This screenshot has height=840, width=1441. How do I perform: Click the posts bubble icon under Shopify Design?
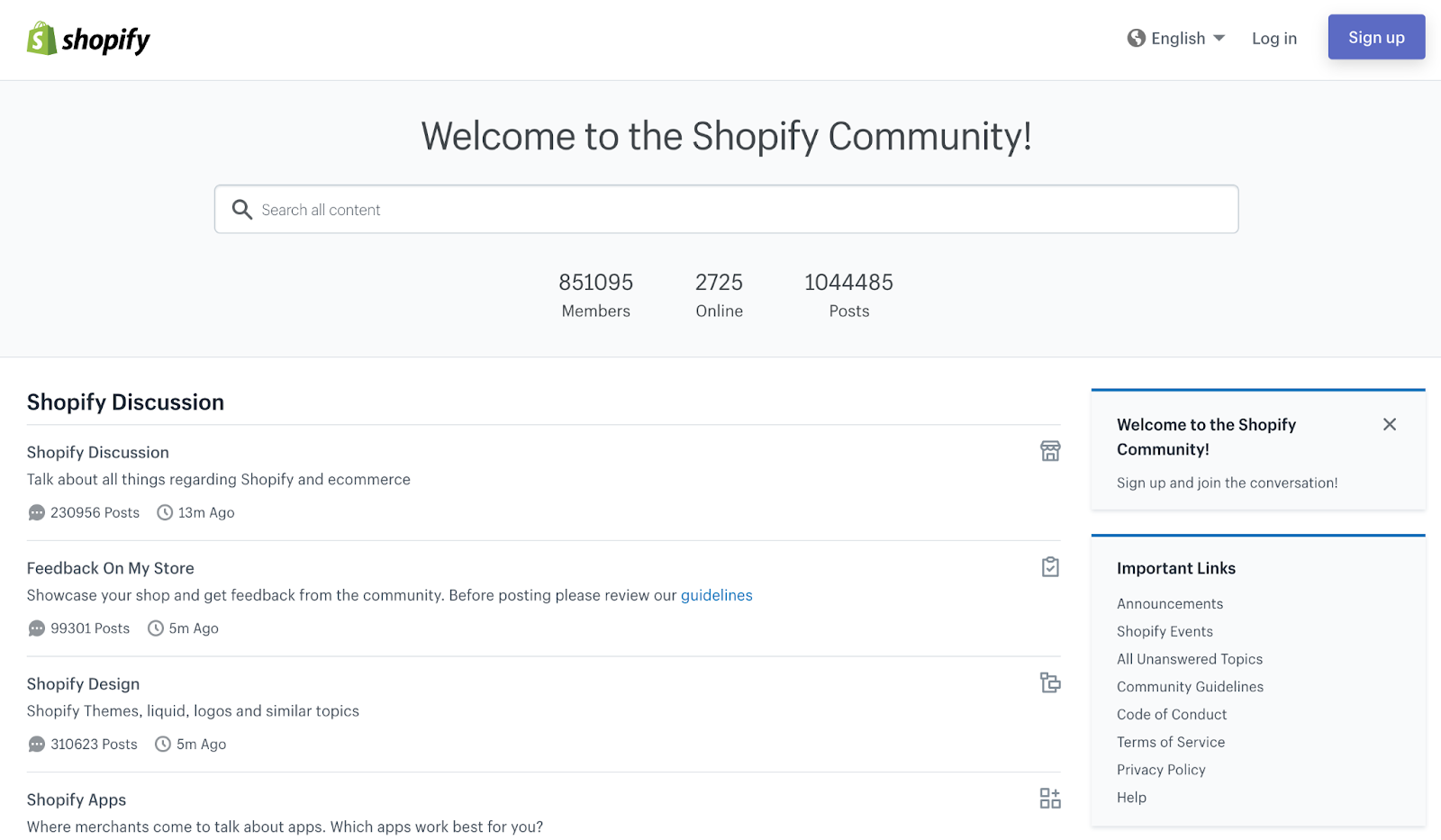(x=36, y=744)
